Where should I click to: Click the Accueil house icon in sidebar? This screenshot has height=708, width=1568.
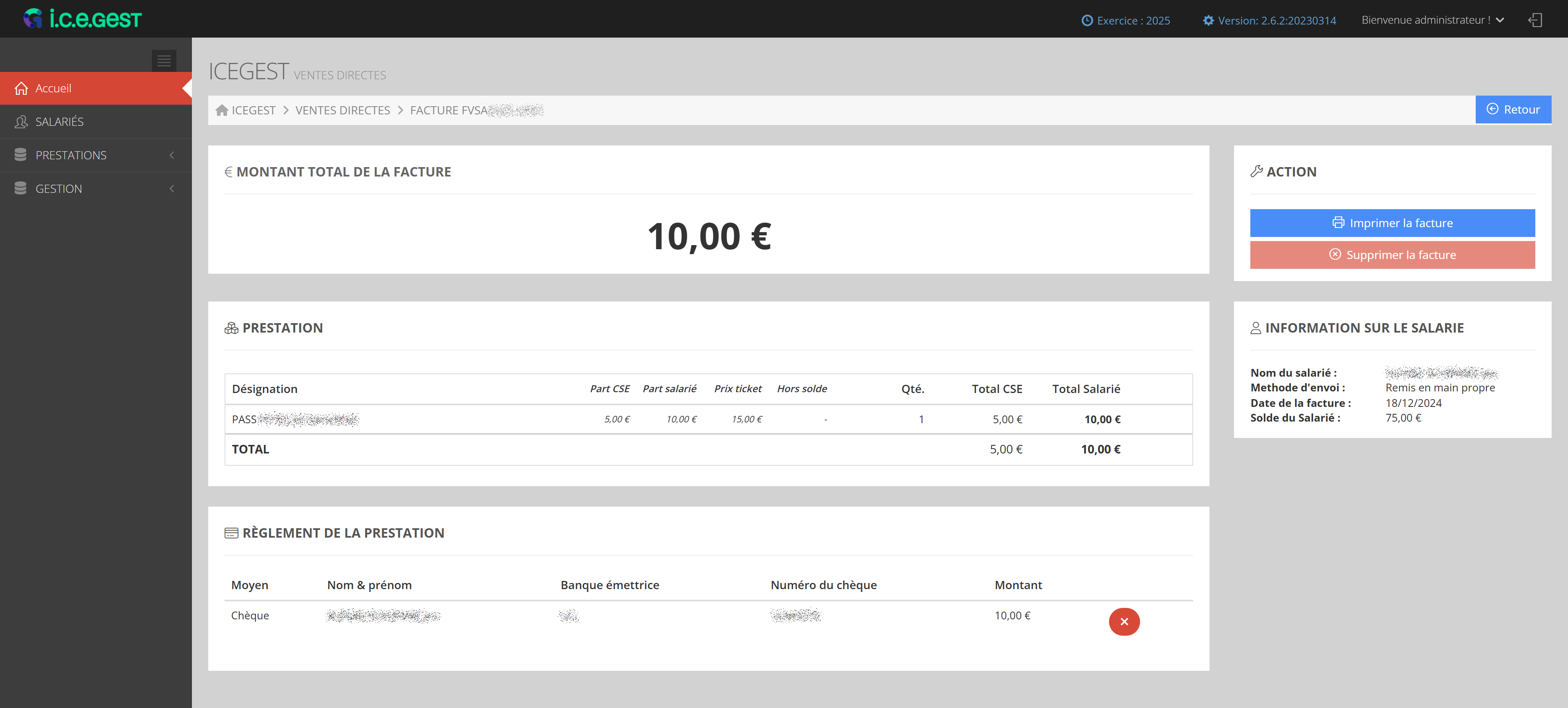[x=21, y=89]
